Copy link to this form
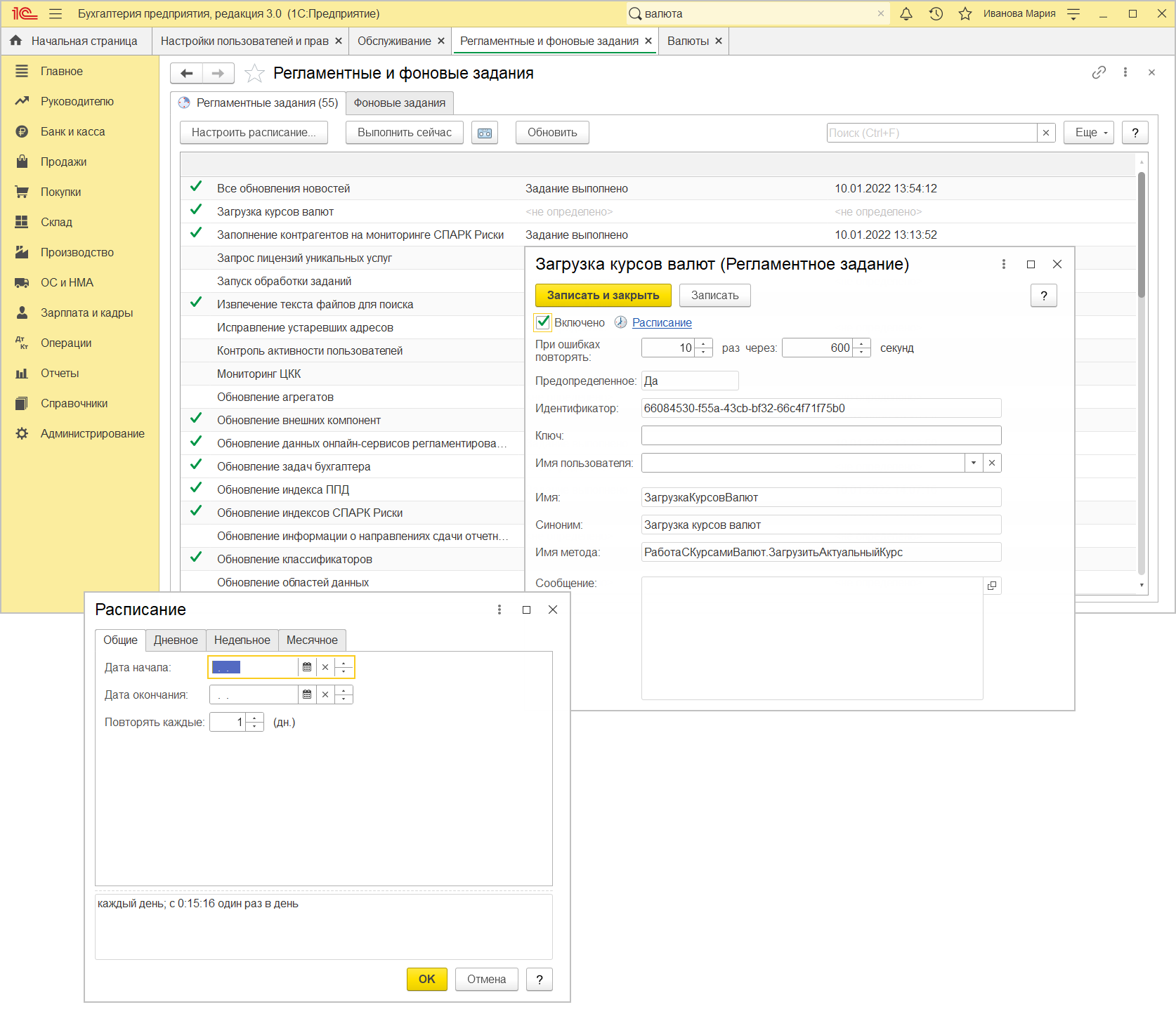The image size is (1176, 1014). click(1099, 72)
